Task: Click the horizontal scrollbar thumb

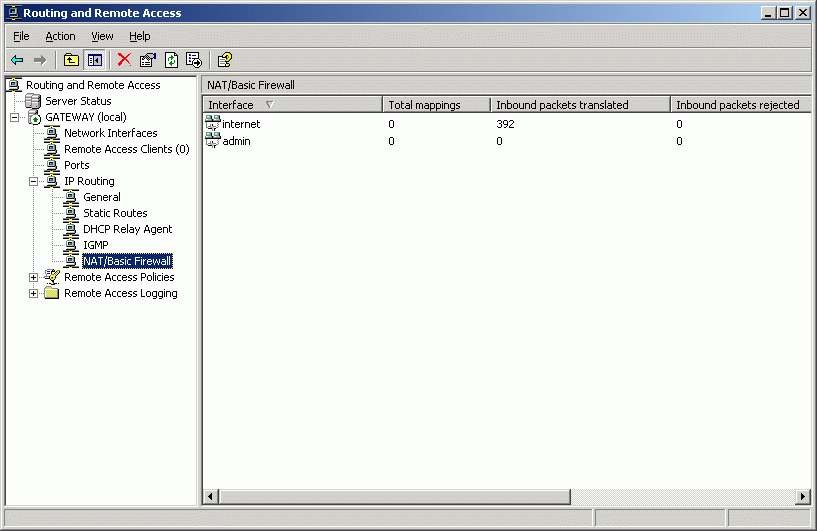Action: click(394, 497)
